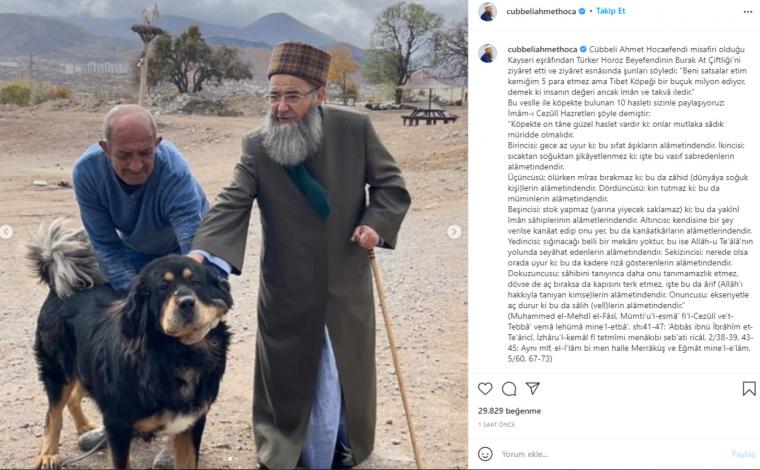760x470 pixels.
Task: View the 29.829 beğenme likes list
Action: [509, 411]
